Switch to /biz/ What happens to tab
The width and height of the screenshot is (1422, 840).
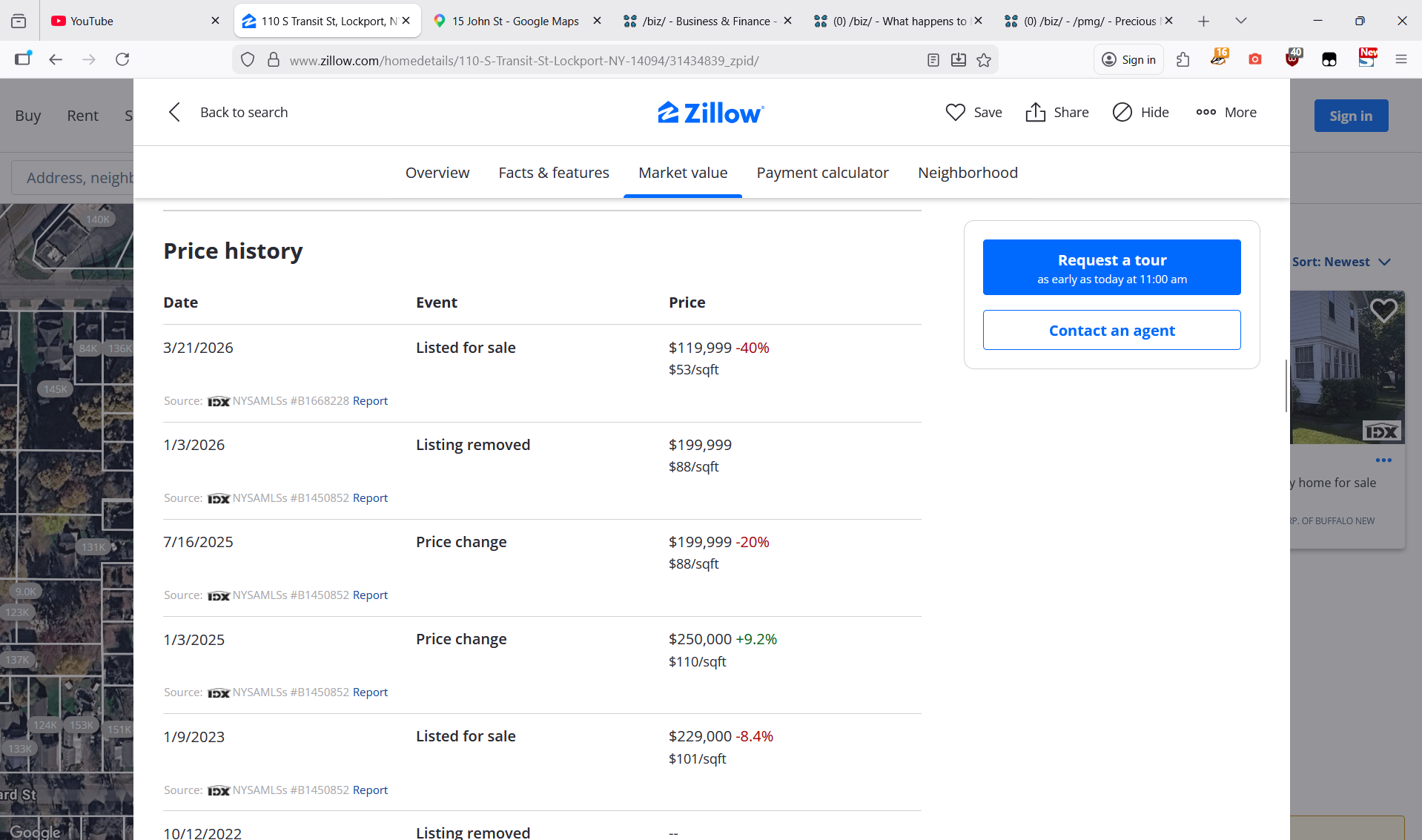pos(898,21)
